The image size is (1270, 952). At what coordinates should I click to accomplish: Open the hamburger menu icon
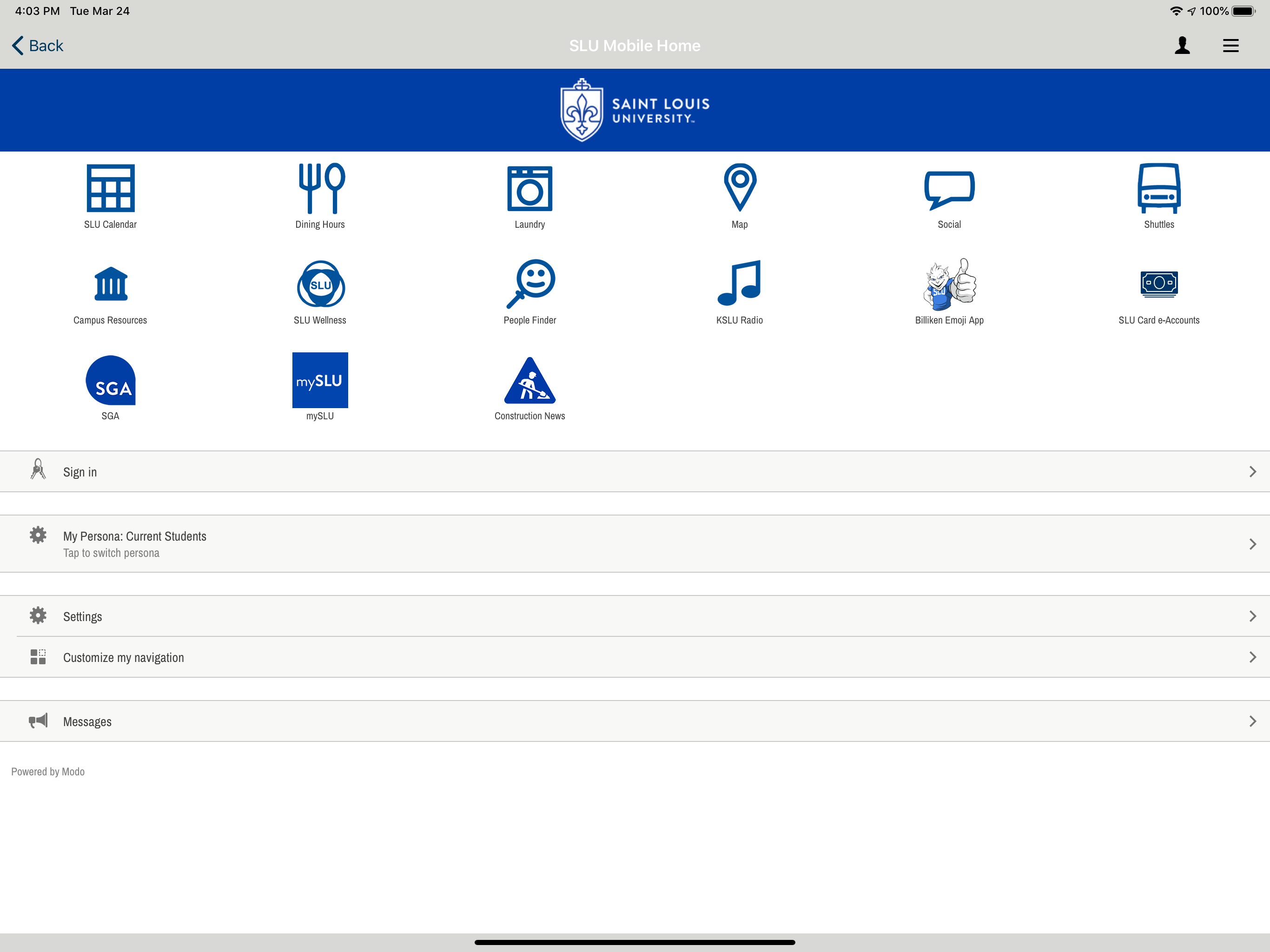(x=1230, y=46)
